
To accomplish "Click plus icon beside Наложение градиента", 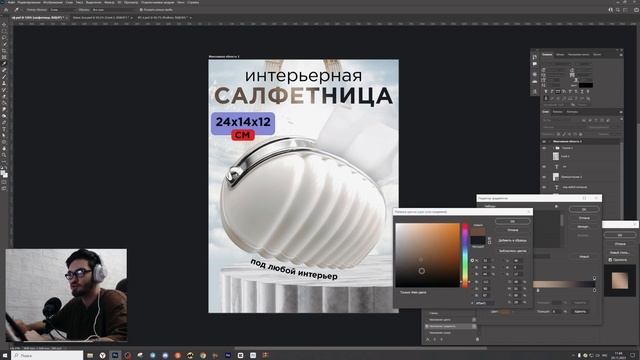I will pos(474,326).
